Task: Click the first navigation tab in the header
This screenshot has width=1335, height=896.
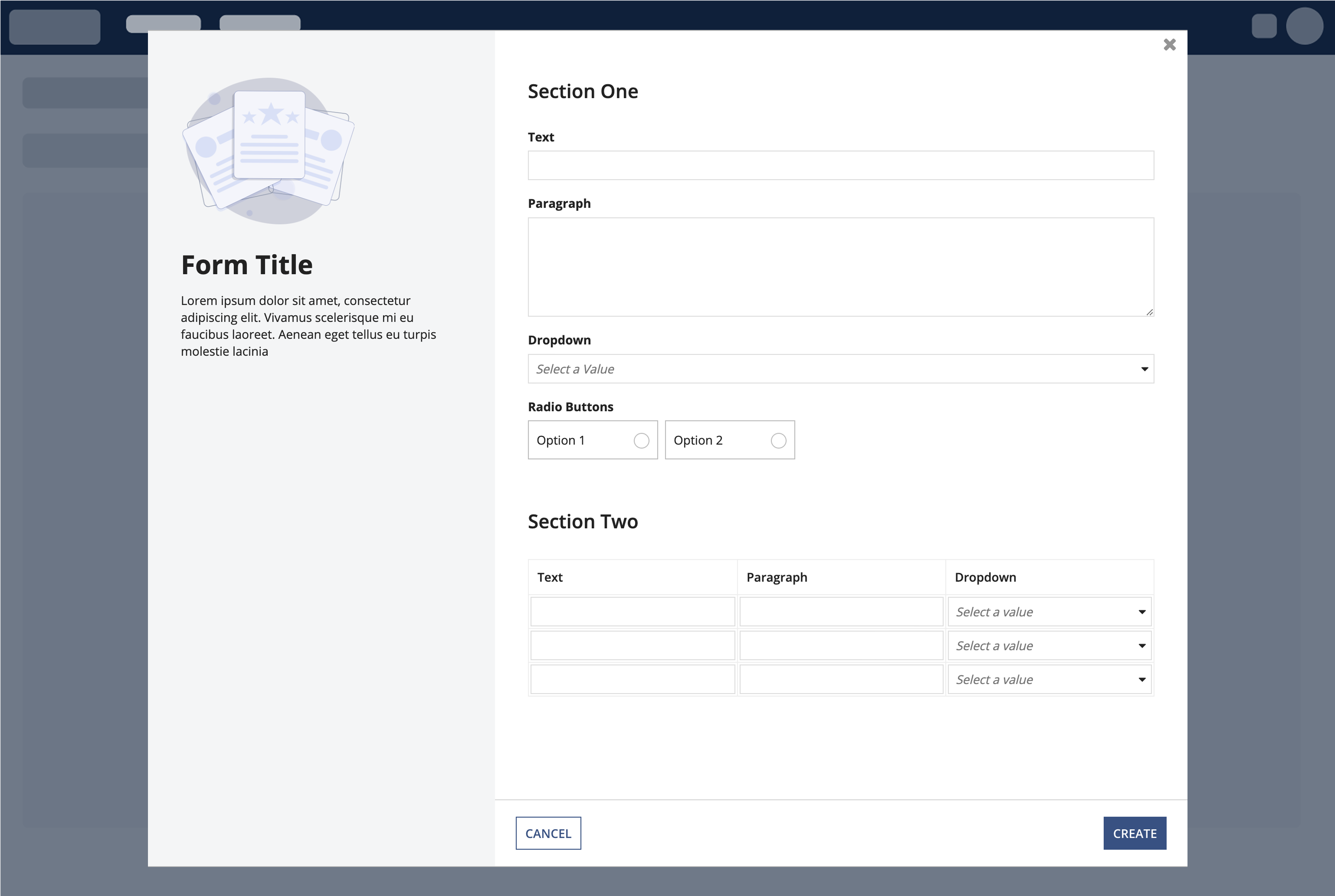Action: [164, 23]
